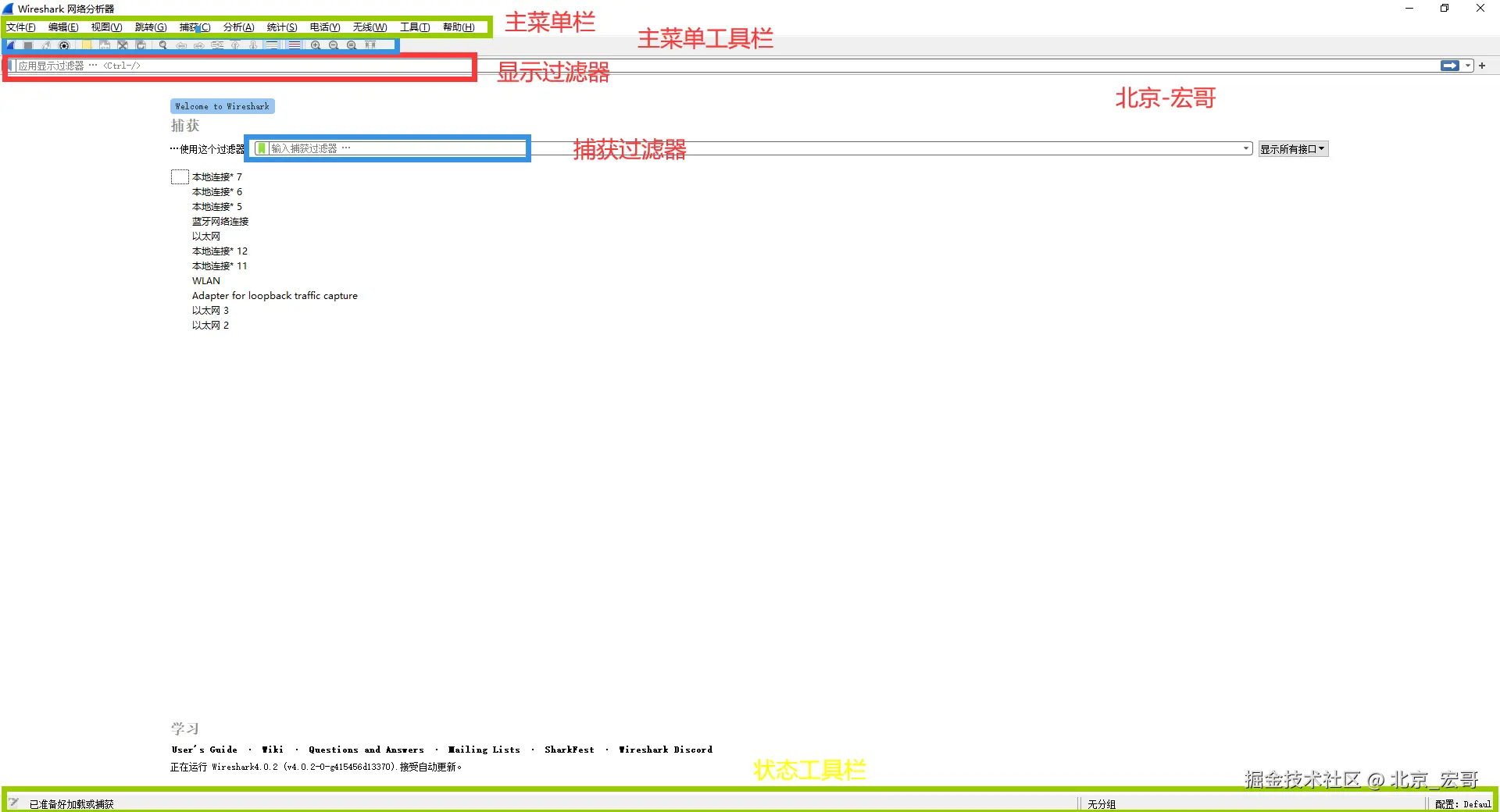This screenshot has width=1500, height=812.
Task: Open the 电话(Y) menu
Action: pyautogui.click(x=325, y=27)
